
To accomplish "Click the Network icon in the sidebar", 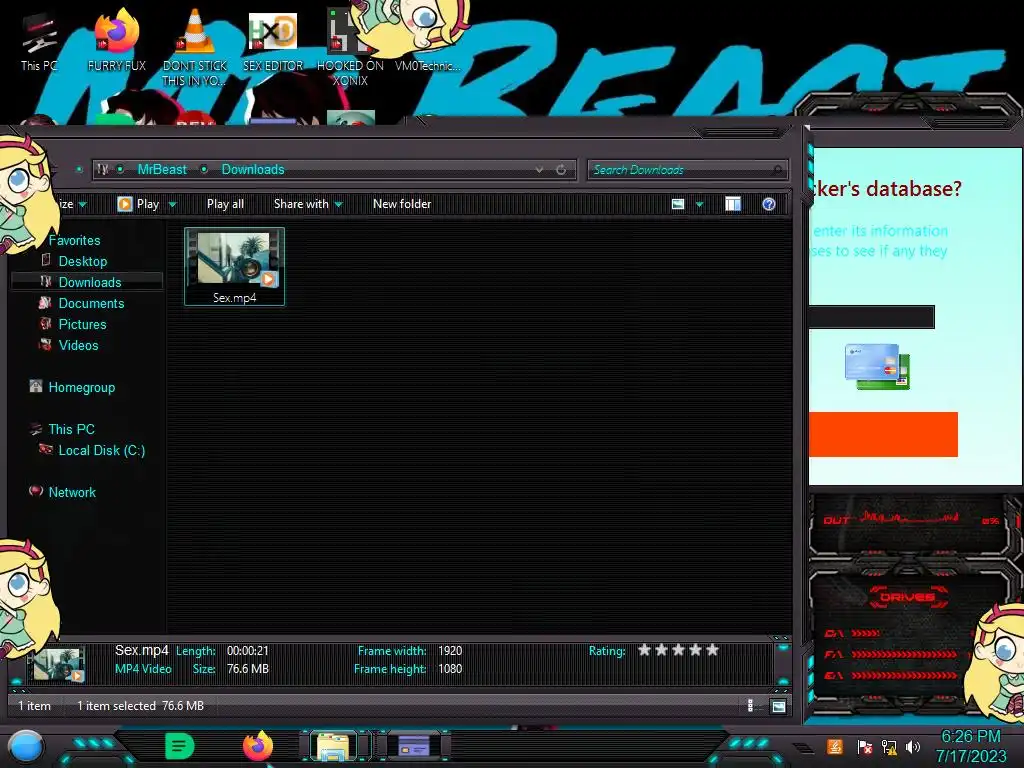I will click(x=36, y=490).
